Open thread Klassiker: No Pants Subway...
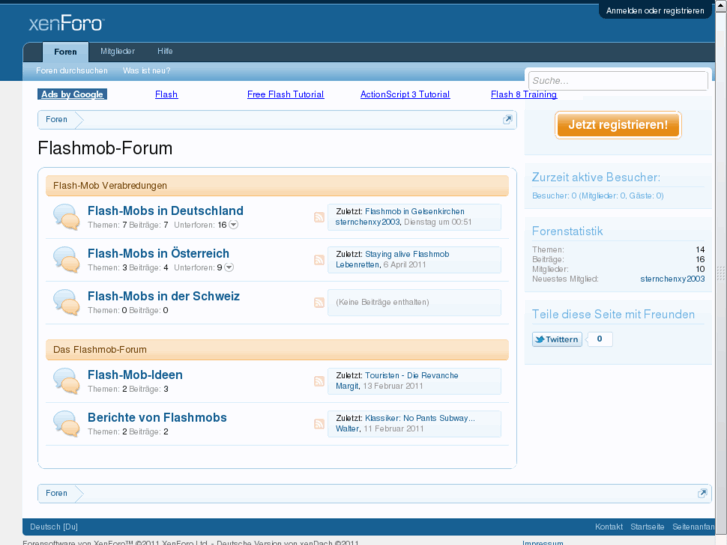The width and height of the screenshot is (727, 545). [x=420, y=418]
